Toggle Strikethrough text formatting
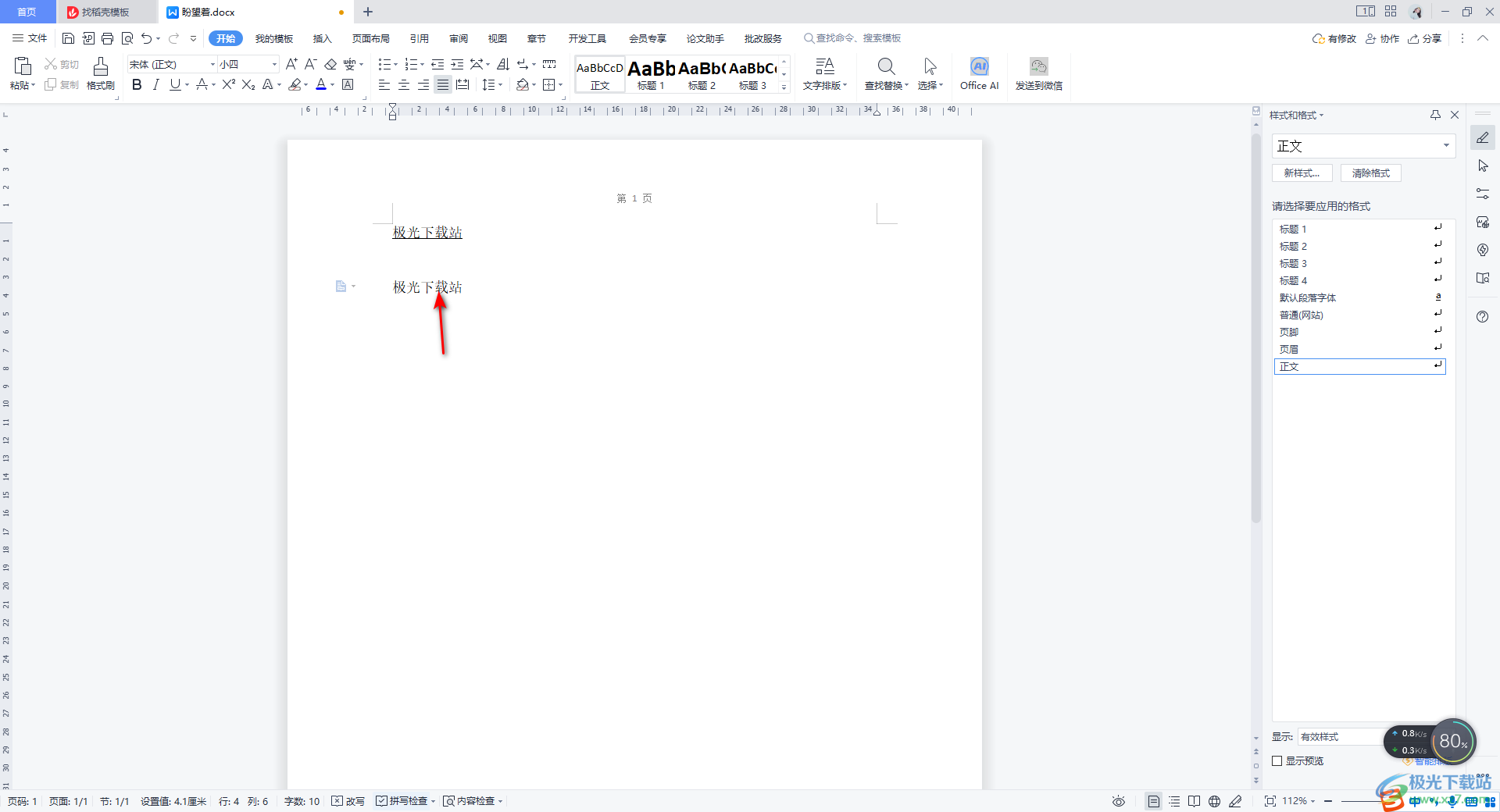Screen dimensions: 1500x812 202,84
